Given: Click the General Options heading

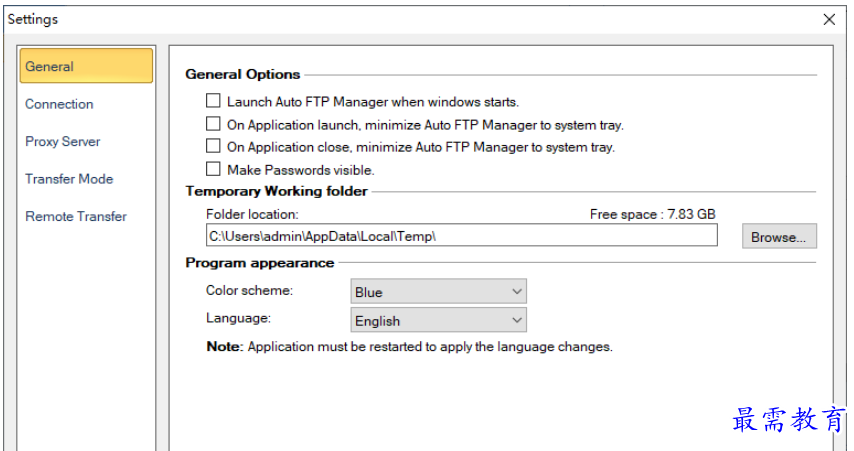Looking at the screenshot, I should [242, 75].
